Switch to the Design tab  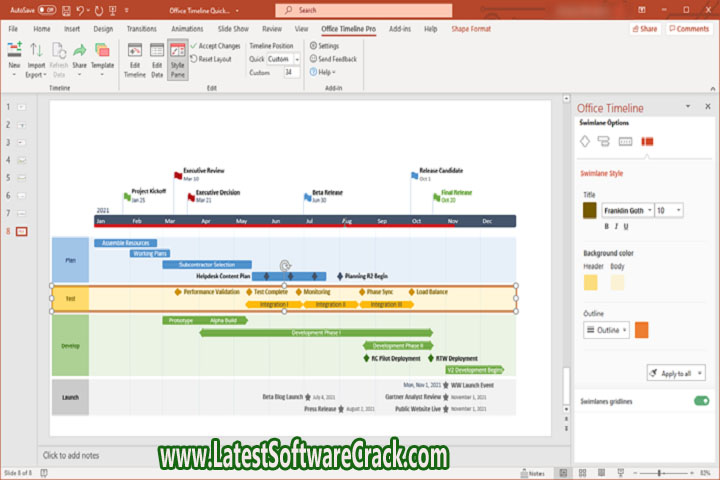coord(103,29)
